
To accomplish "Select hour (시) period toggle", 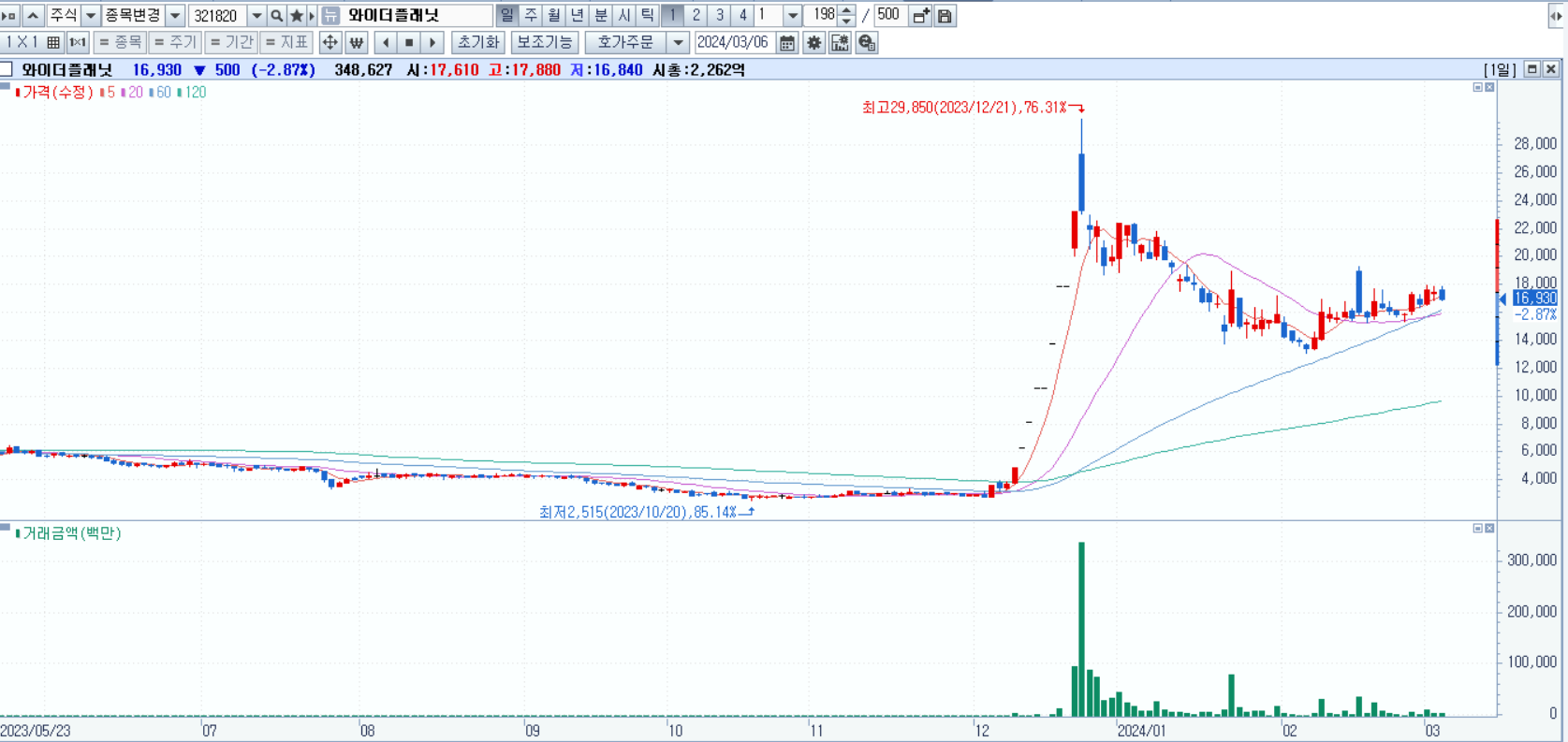I will coord(624,16).
